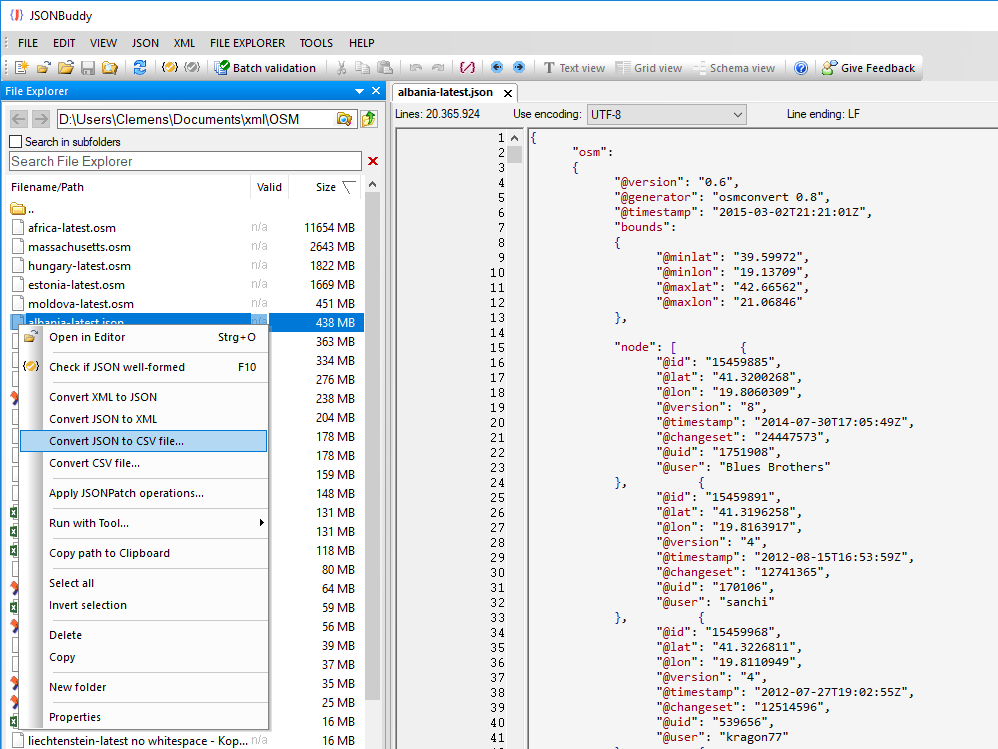The image size is (998, 749).
Task: Enable Search in subfolders checkbox
Action: pos(16,142)
